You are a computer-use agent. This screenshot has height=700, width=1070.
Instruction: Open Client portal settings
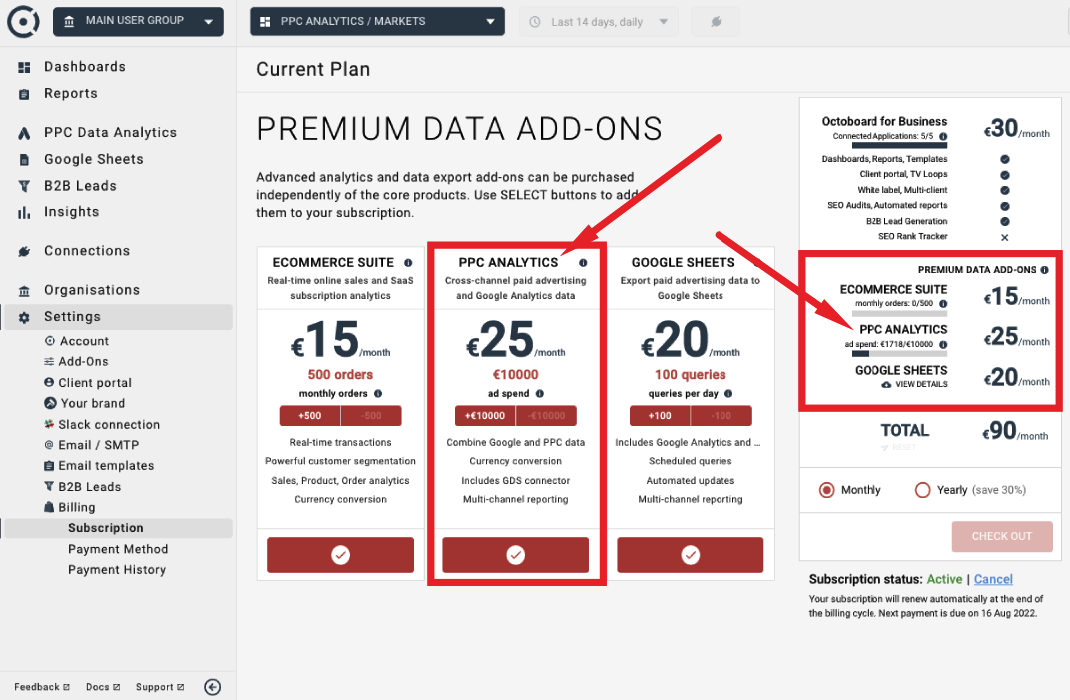click(95, 383)
